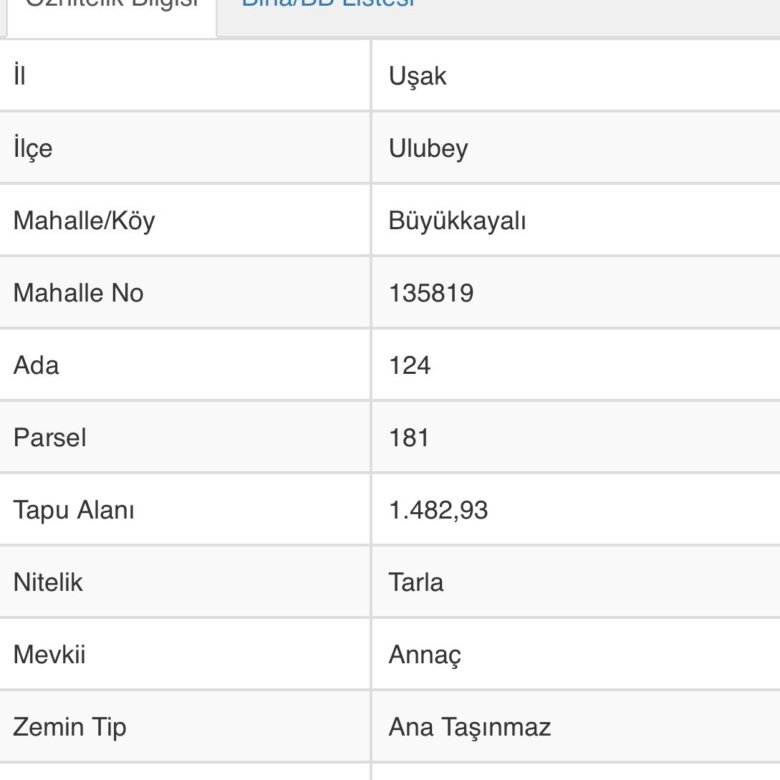Select the Nitelik label cell
The image size is (780, 780).
48,582
